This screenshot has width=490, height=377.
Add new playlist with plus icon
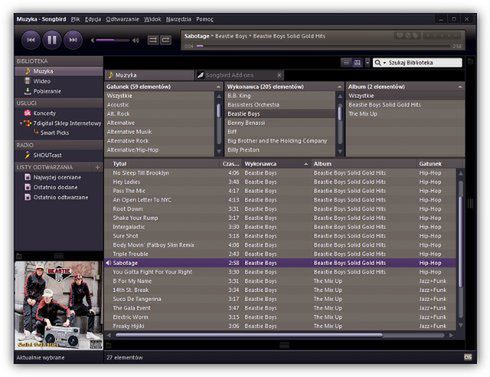[x=98, y=167]
